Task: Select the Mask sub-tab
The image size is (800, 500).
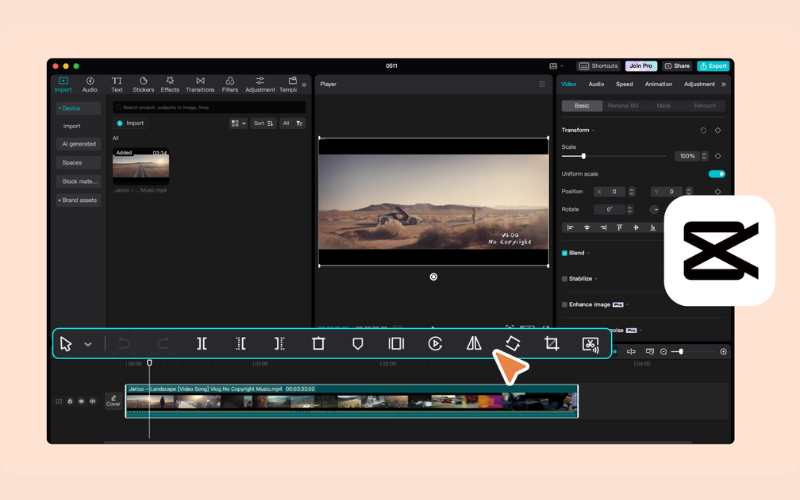Action: coord(663,106)
